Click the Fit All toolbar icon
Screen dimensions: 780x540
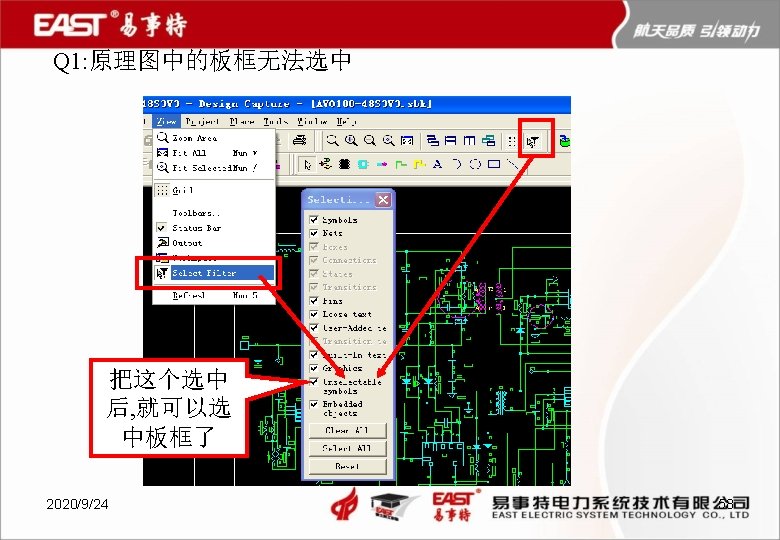coord(407,141)
